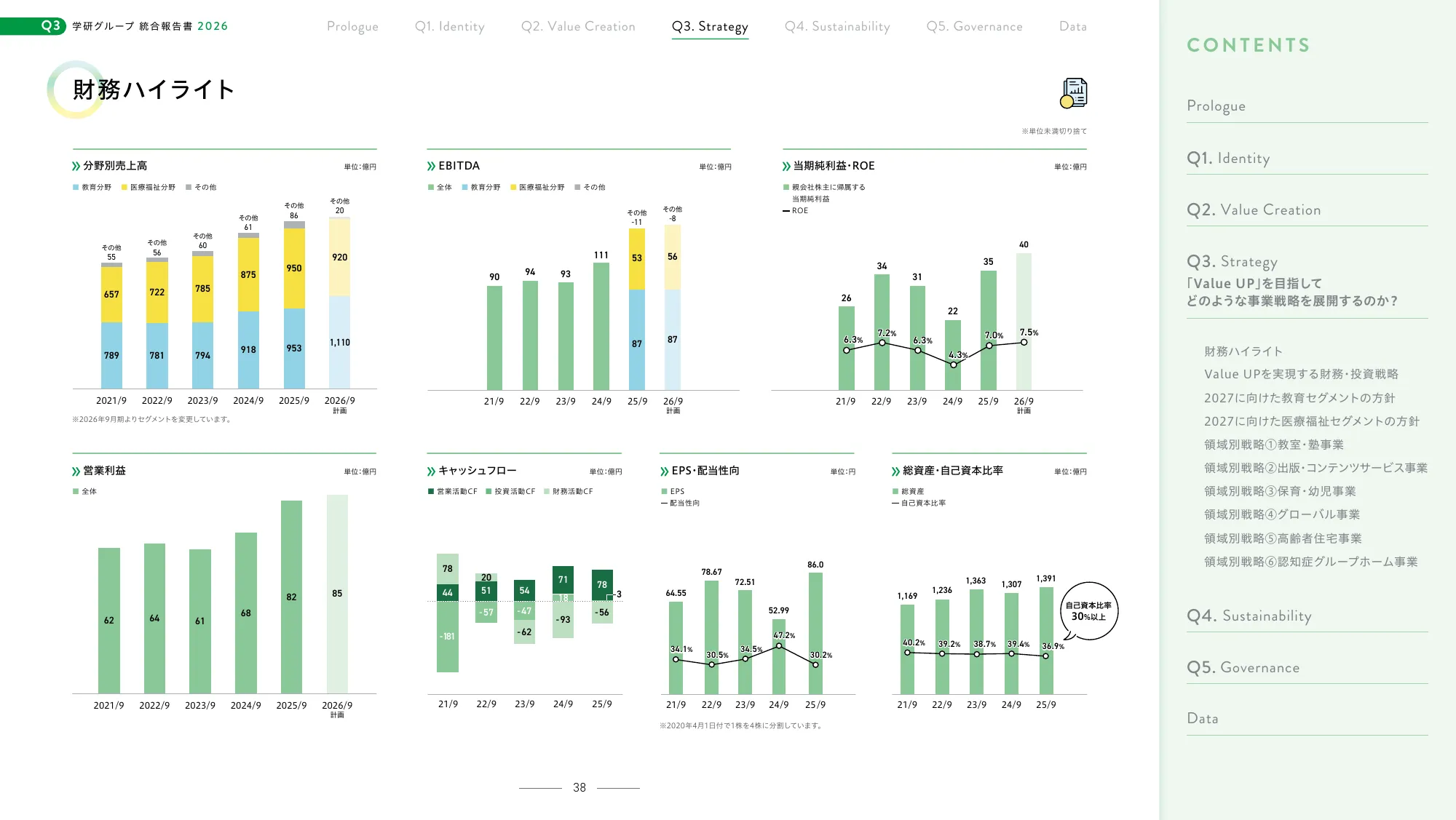Viewport: 1456px width, 820px height.
Task: Click the chevron icon beside EPS・配当性向
Action: pos(664,471)
